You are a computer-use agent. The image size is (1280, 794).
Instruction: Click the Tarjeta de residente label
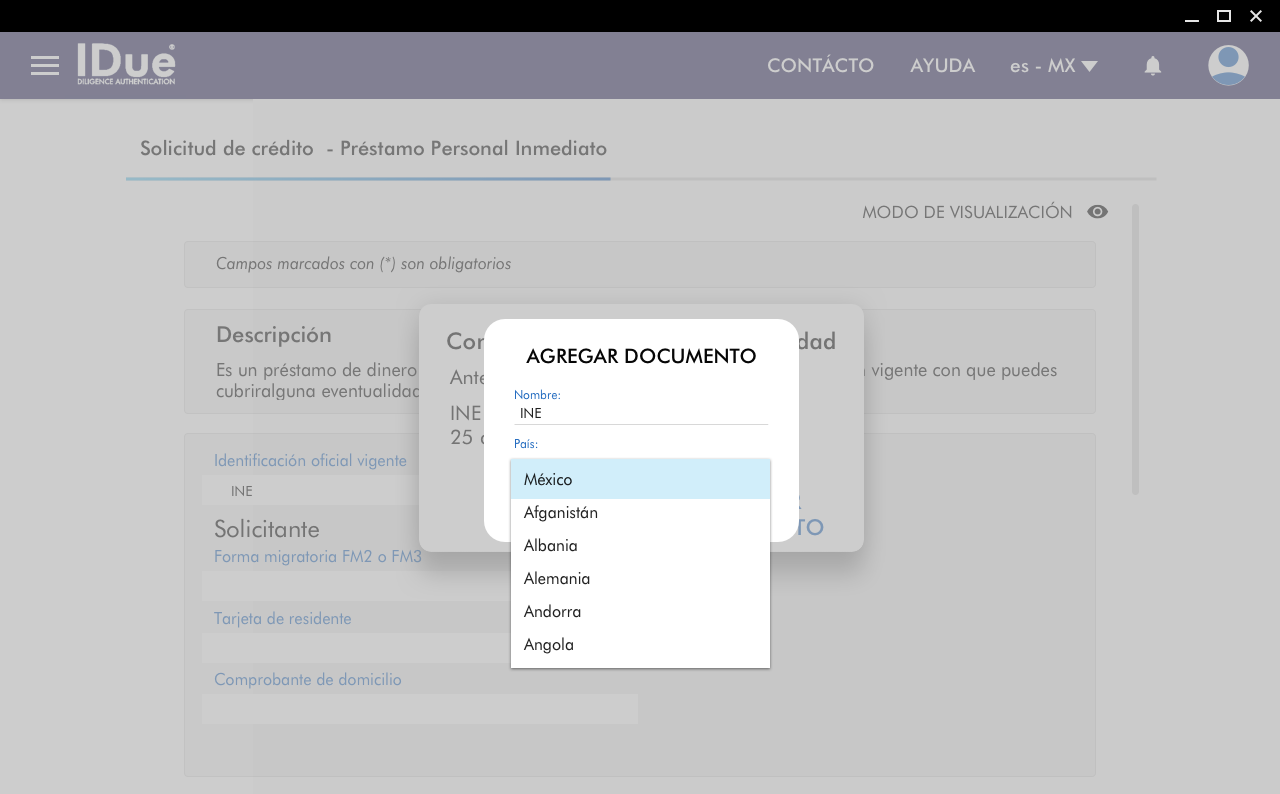tap(283, 619)
